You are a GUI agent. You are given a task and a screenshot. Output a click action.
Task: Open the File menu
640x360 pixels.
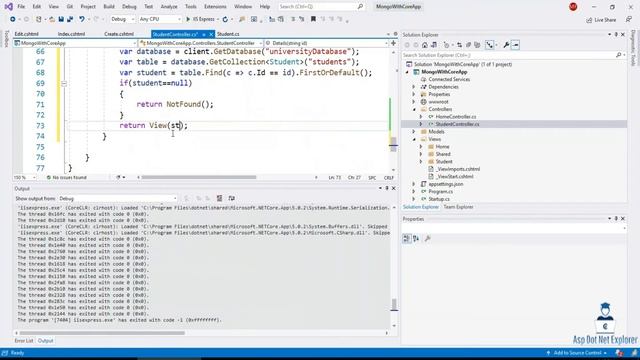[x=21, y=7]
